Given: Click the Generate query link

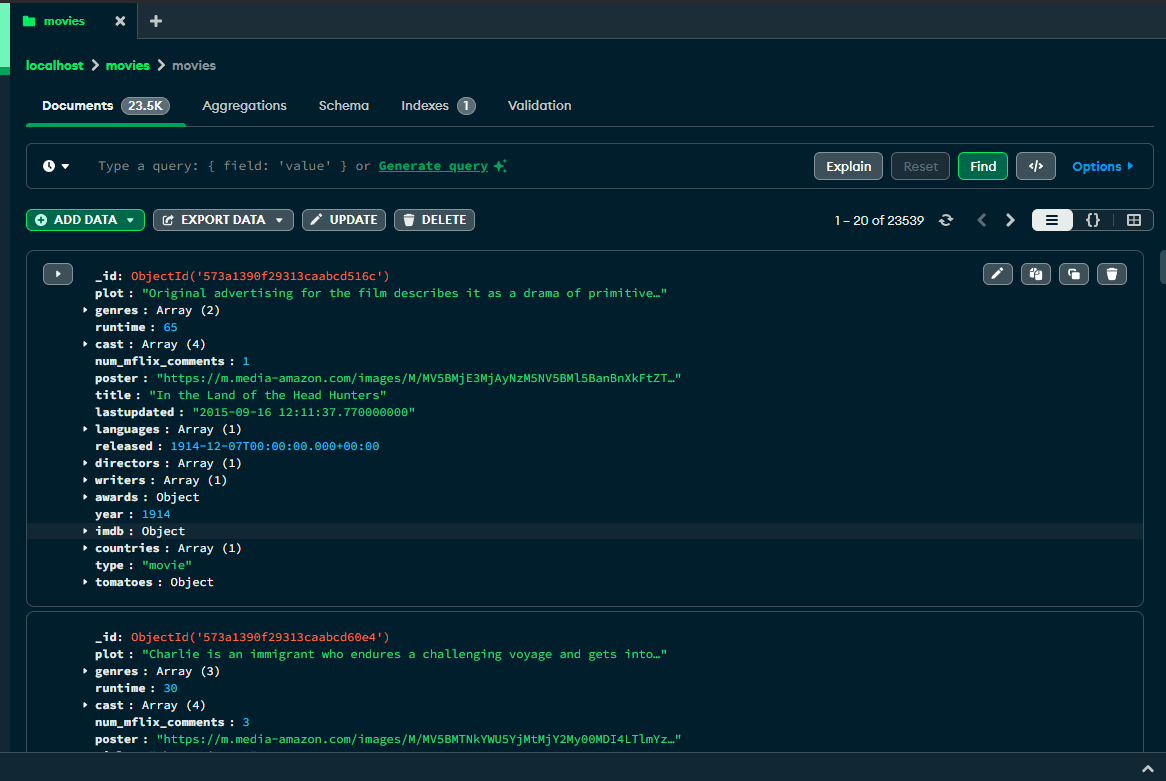Looking at the screenshot, I should 434,166.
